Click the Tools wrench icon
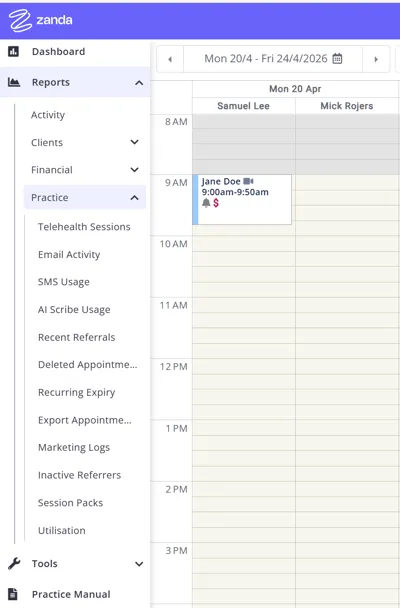Image resolution: width=400 pixels, height=608 pixels. 14,563
